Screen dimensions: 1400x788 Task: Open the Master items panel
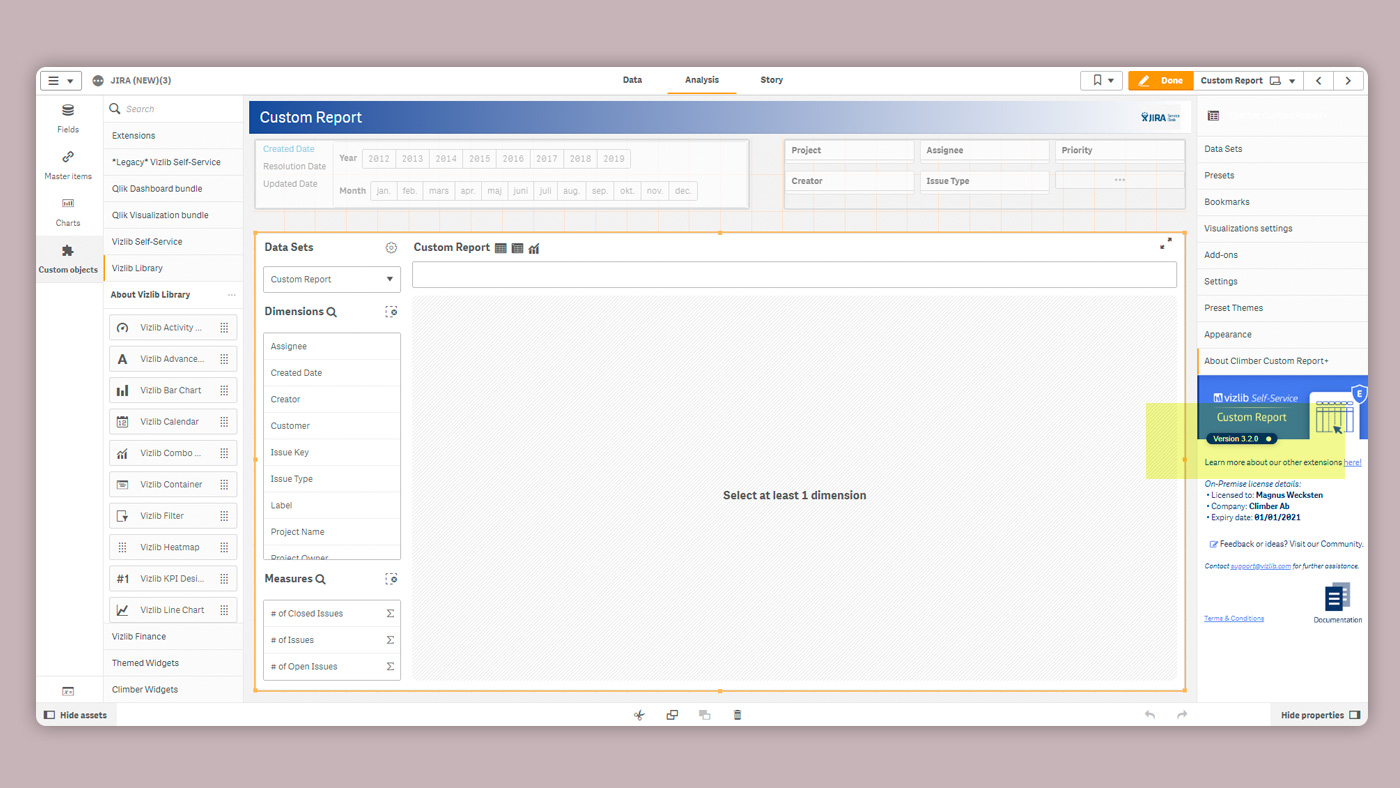tap(68, 165)
